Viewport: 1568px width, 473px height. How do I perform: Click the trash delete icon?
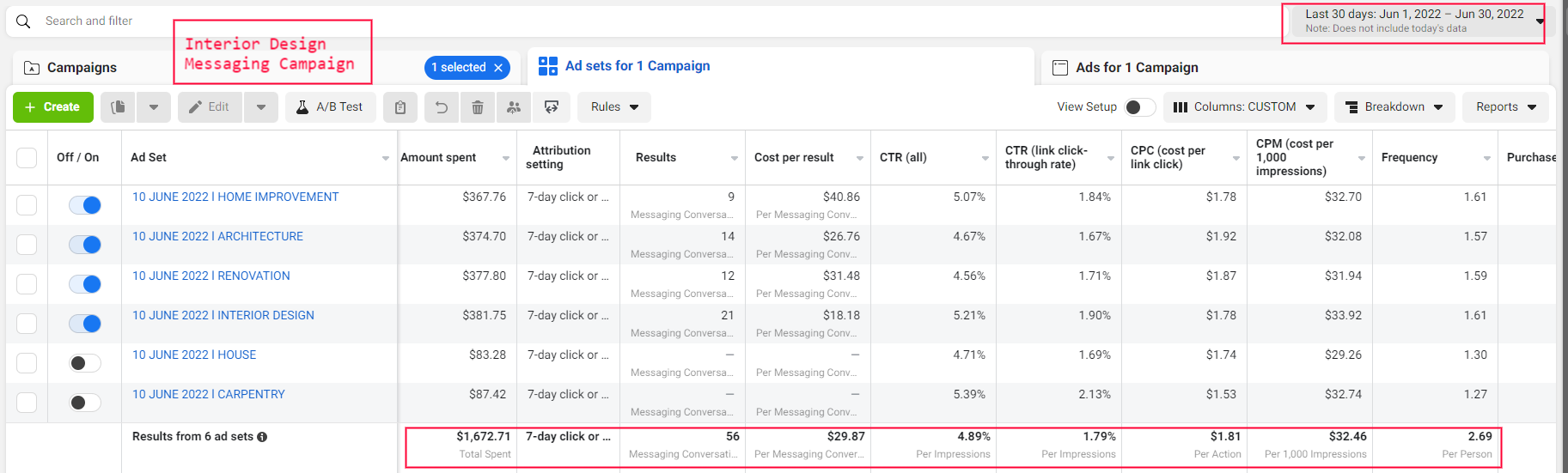point(478,107)
